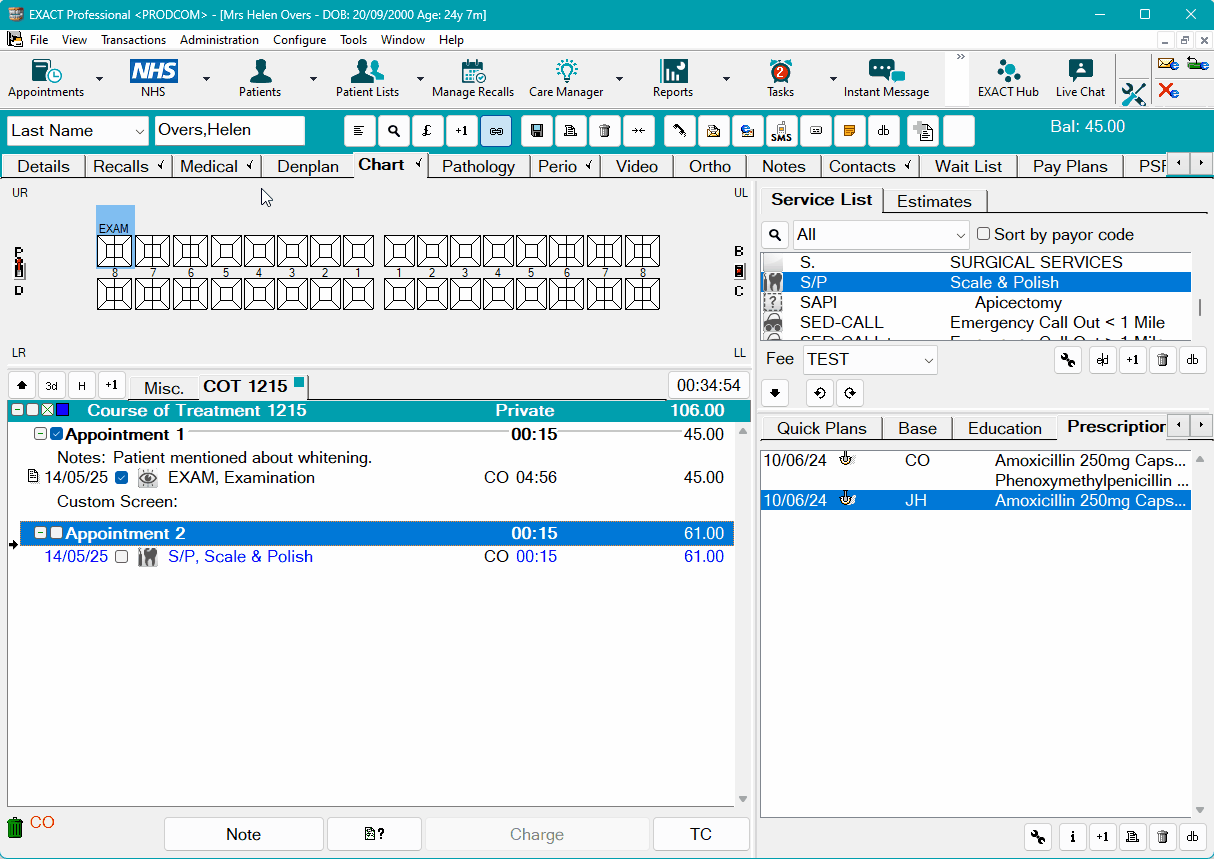This screenshot has width=1214, height=859.
Task: Open Manage Recalls calendar icon
Action: (473, 78)
